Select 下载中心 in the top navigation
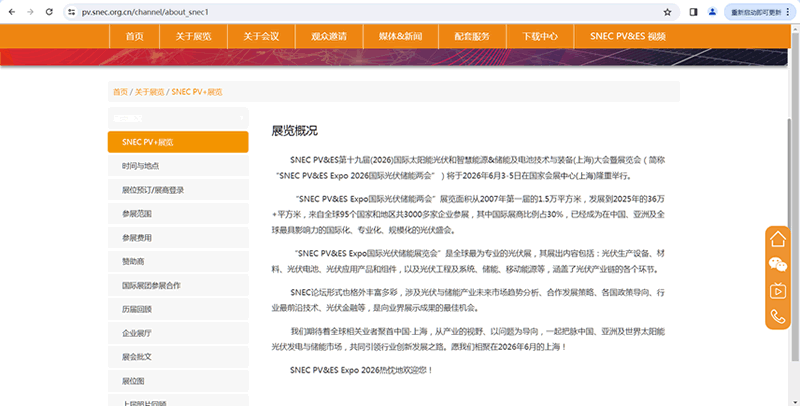The width and height of the screenshot is (800, 406). click(540, 36)
